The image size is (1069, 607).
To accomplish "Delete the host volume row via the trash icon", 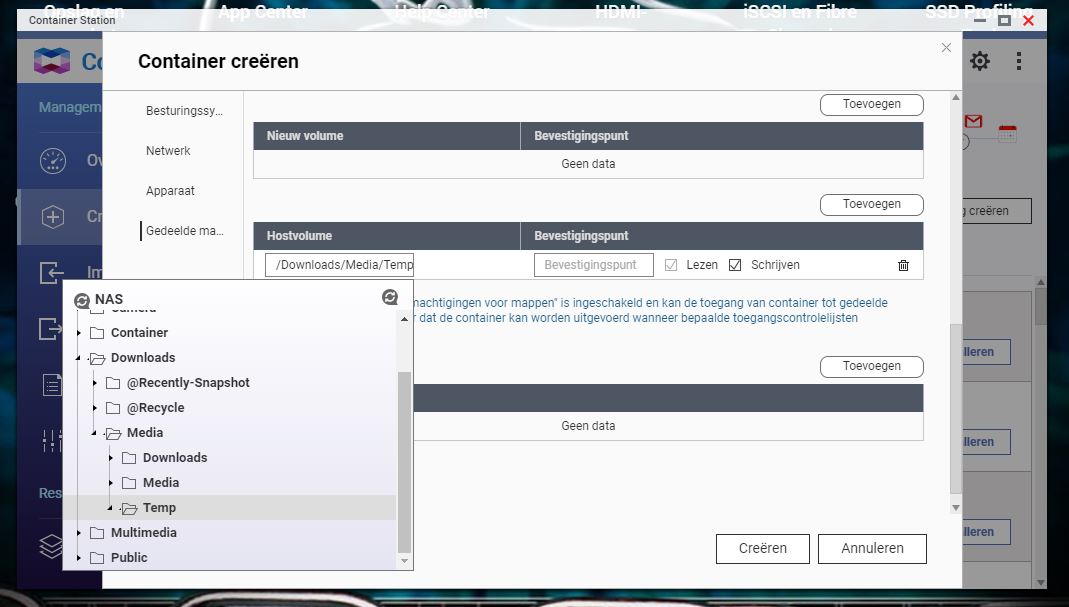I will 903,265.
